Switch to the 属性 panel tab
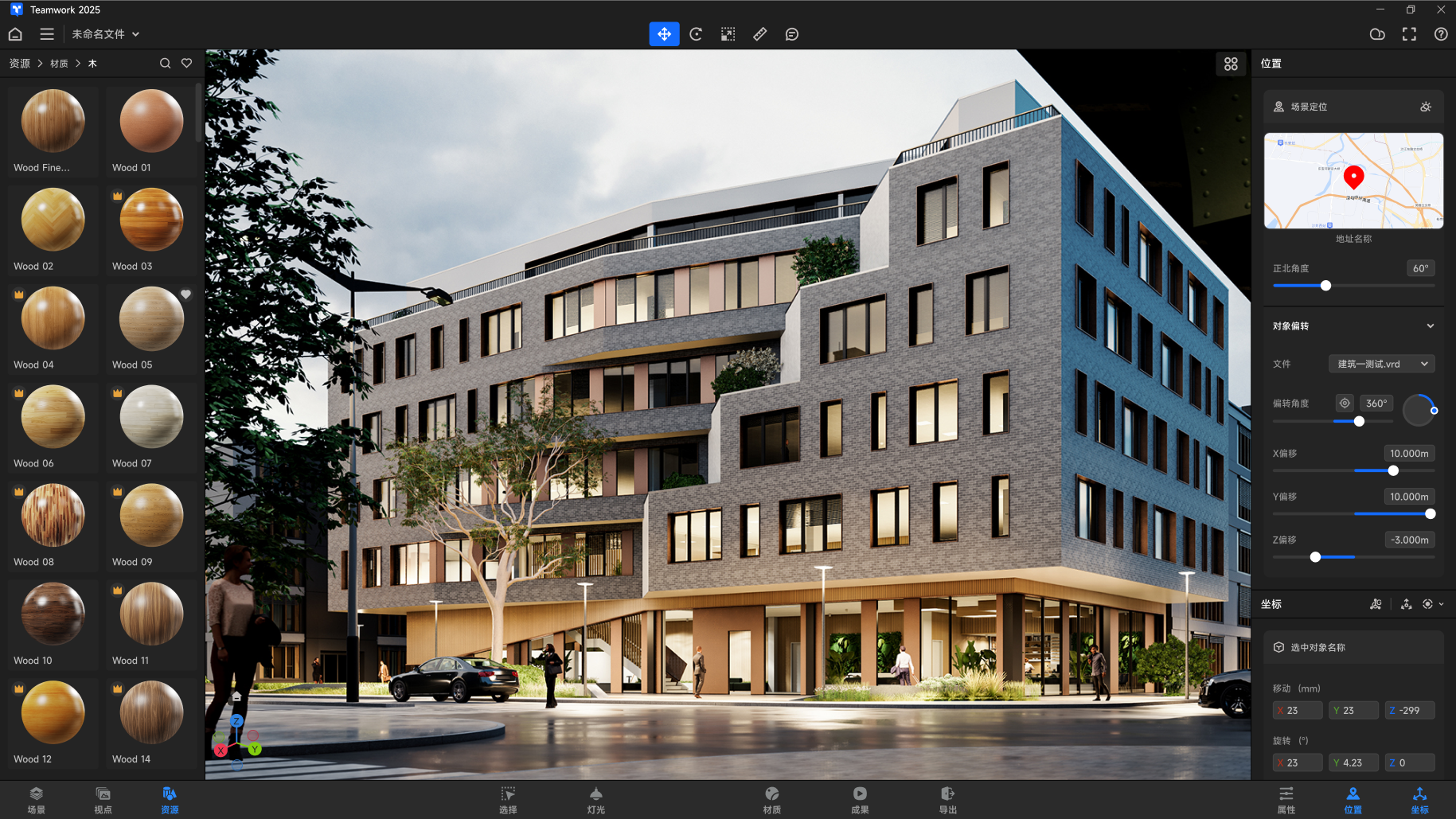This screenshot has width=1456, height=819. pyautogui.click(x=1286, y=800)
